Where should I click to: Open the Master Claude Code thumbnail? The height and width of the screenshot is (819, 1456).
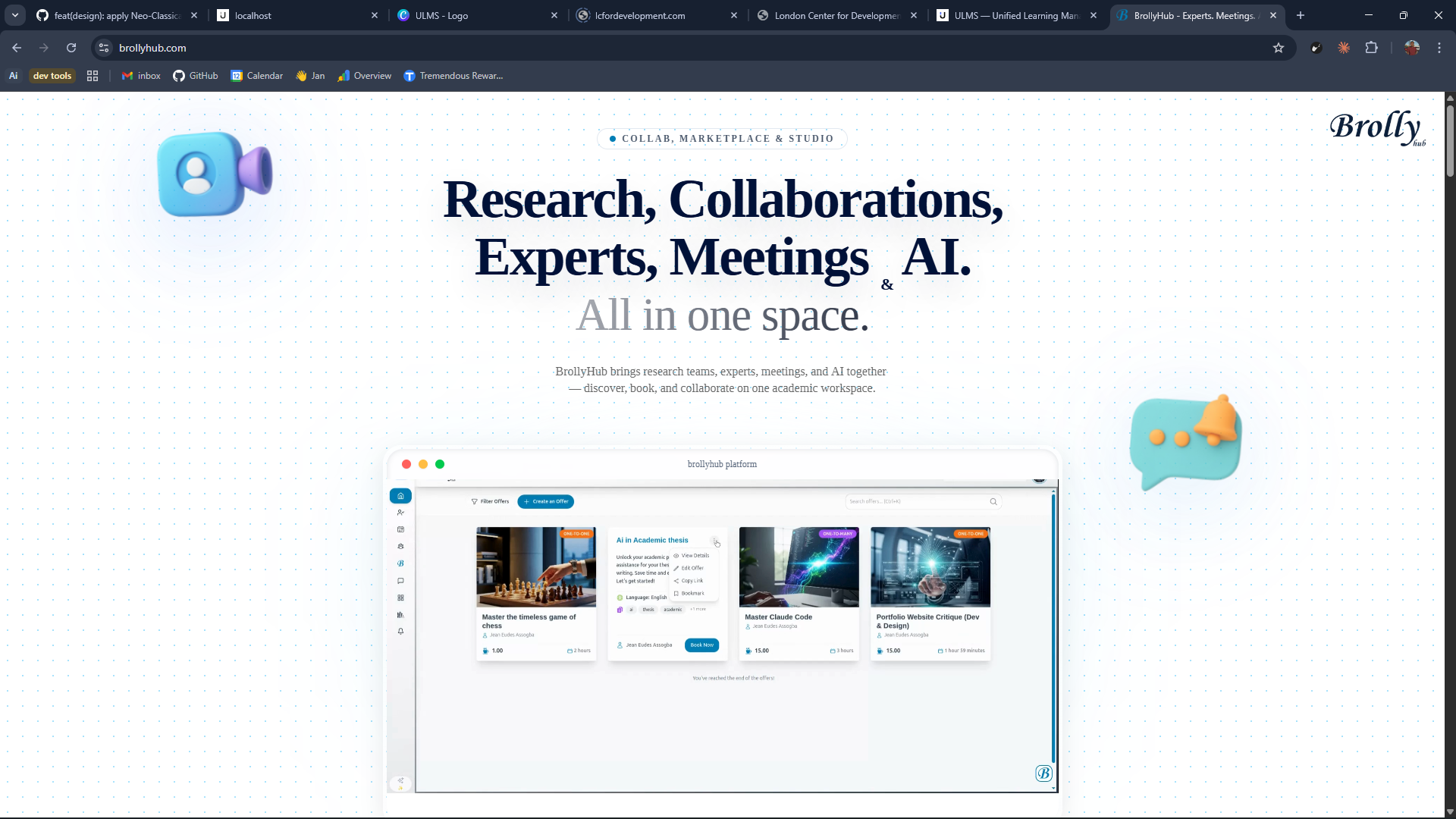point(799,567)
